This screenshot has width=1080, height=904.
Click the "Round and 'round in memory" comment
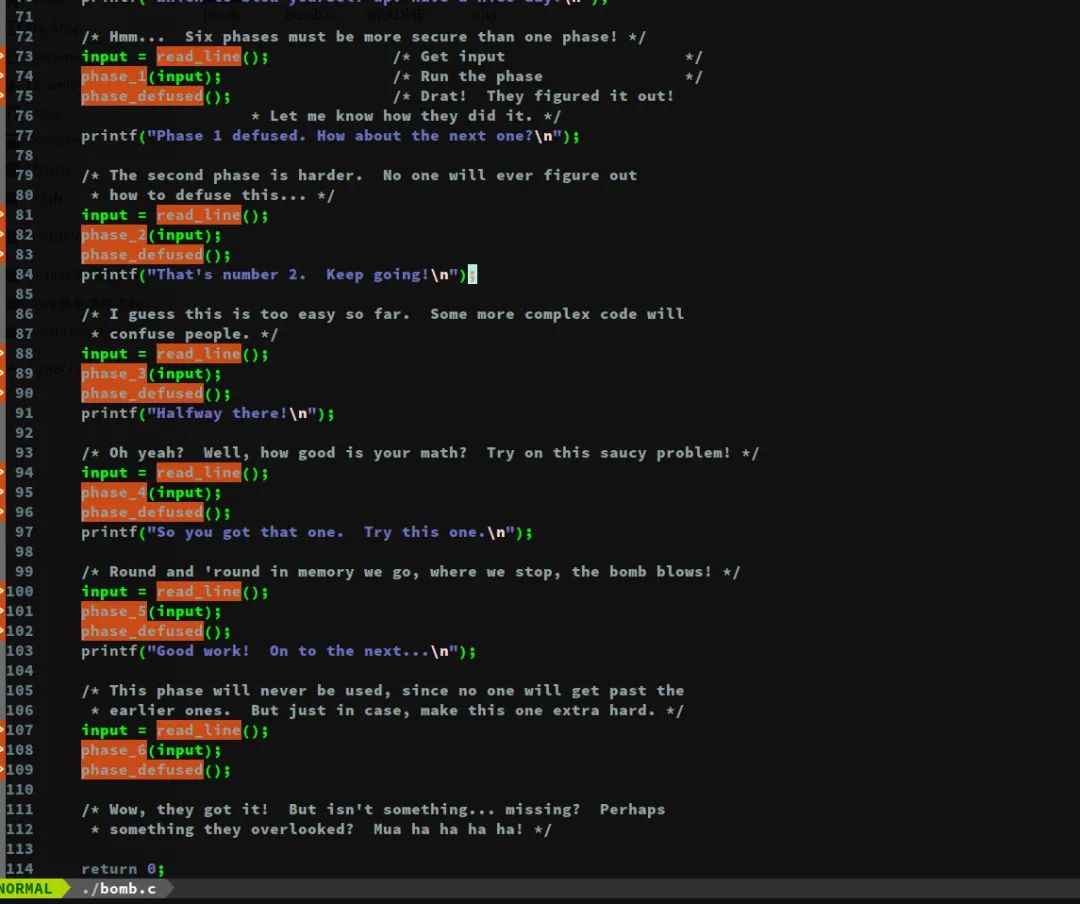click(x=411, y=572)
